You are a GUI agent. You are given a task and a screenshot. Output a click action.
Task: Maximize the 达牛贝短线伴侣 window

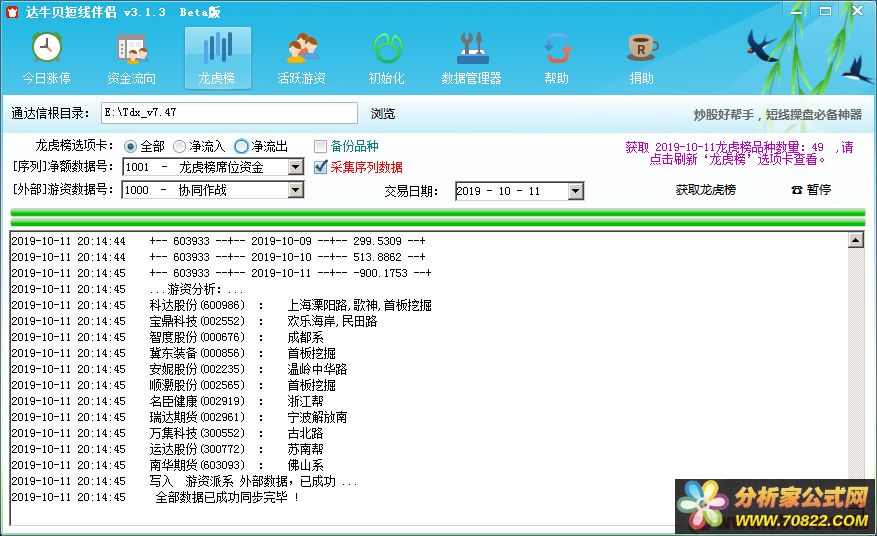pos(826,11)
